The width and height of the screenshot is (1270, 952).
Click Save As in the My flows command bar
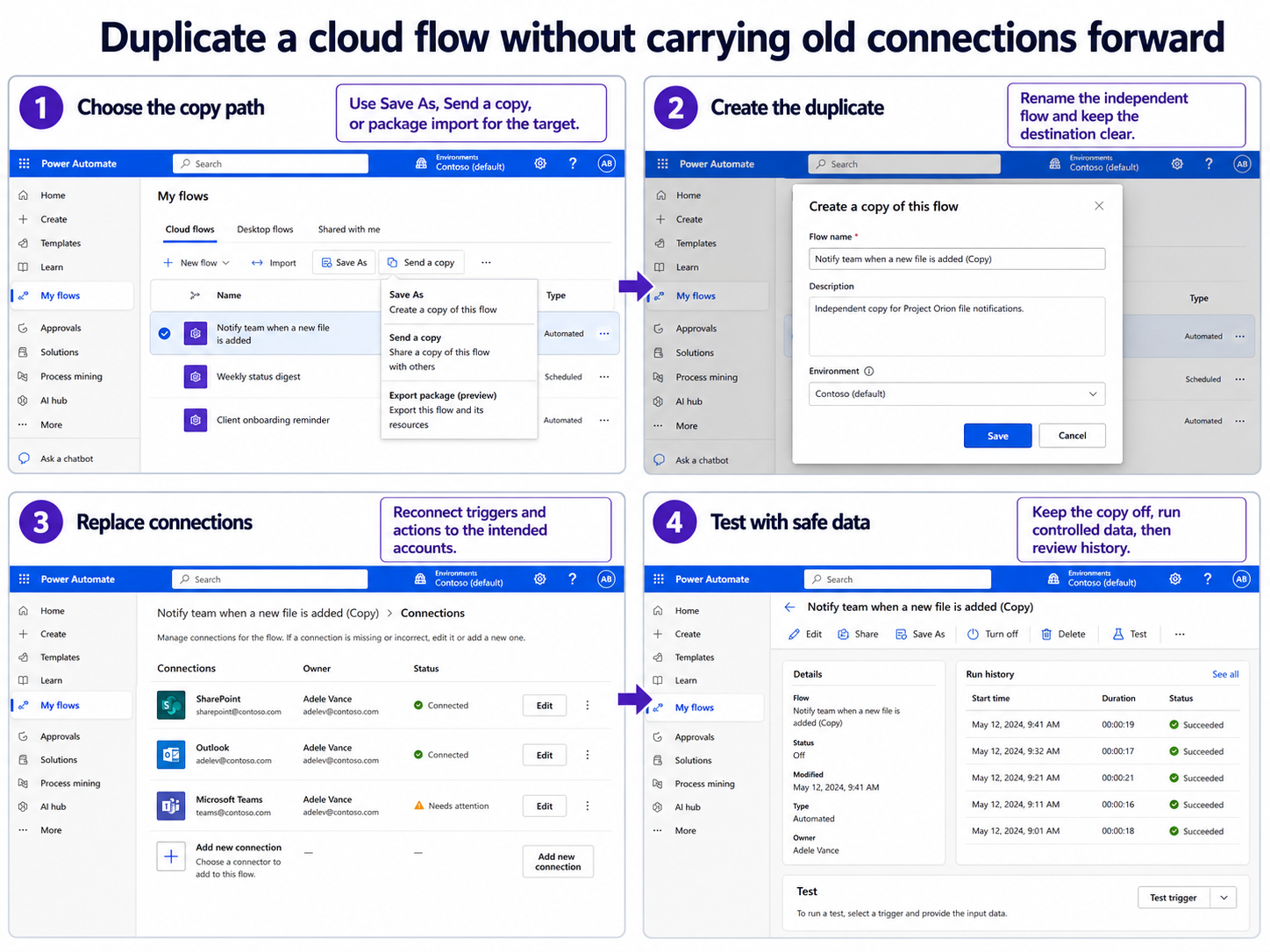(344, 262)
